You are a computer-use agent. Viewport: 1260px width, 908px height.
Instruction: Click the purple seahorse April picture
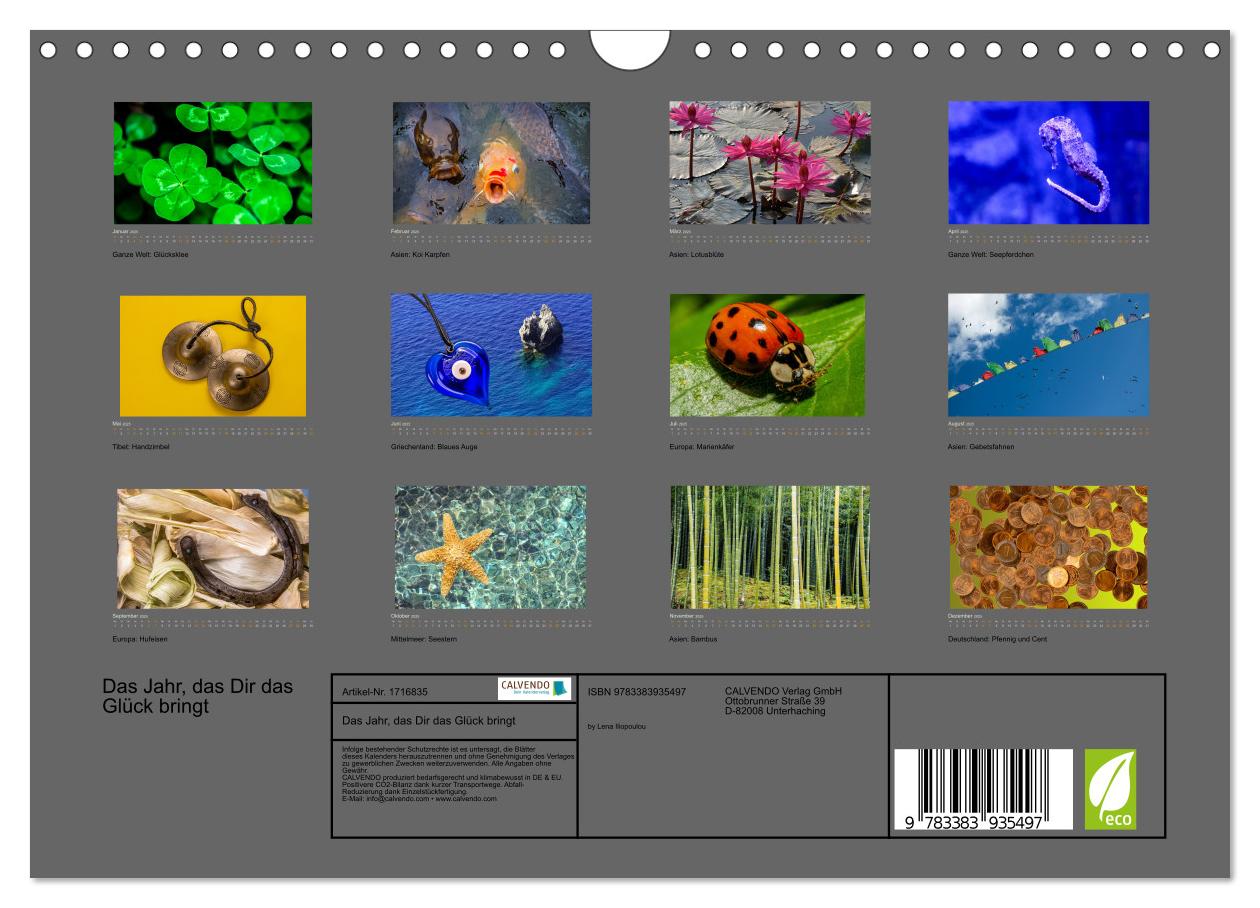click(x=1048, y=162)
